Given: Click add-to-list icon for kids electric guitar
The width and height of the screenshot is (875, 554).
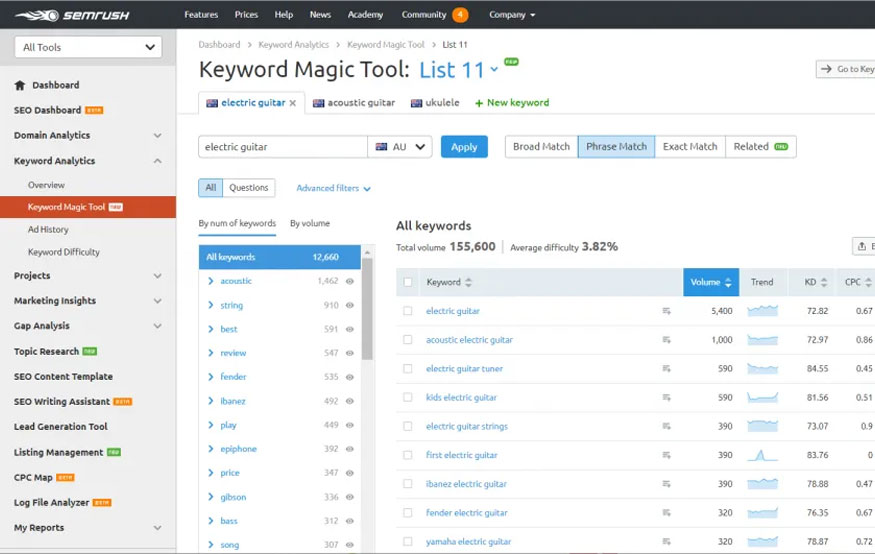Looking at the screenshot, I should pos(666,397).
